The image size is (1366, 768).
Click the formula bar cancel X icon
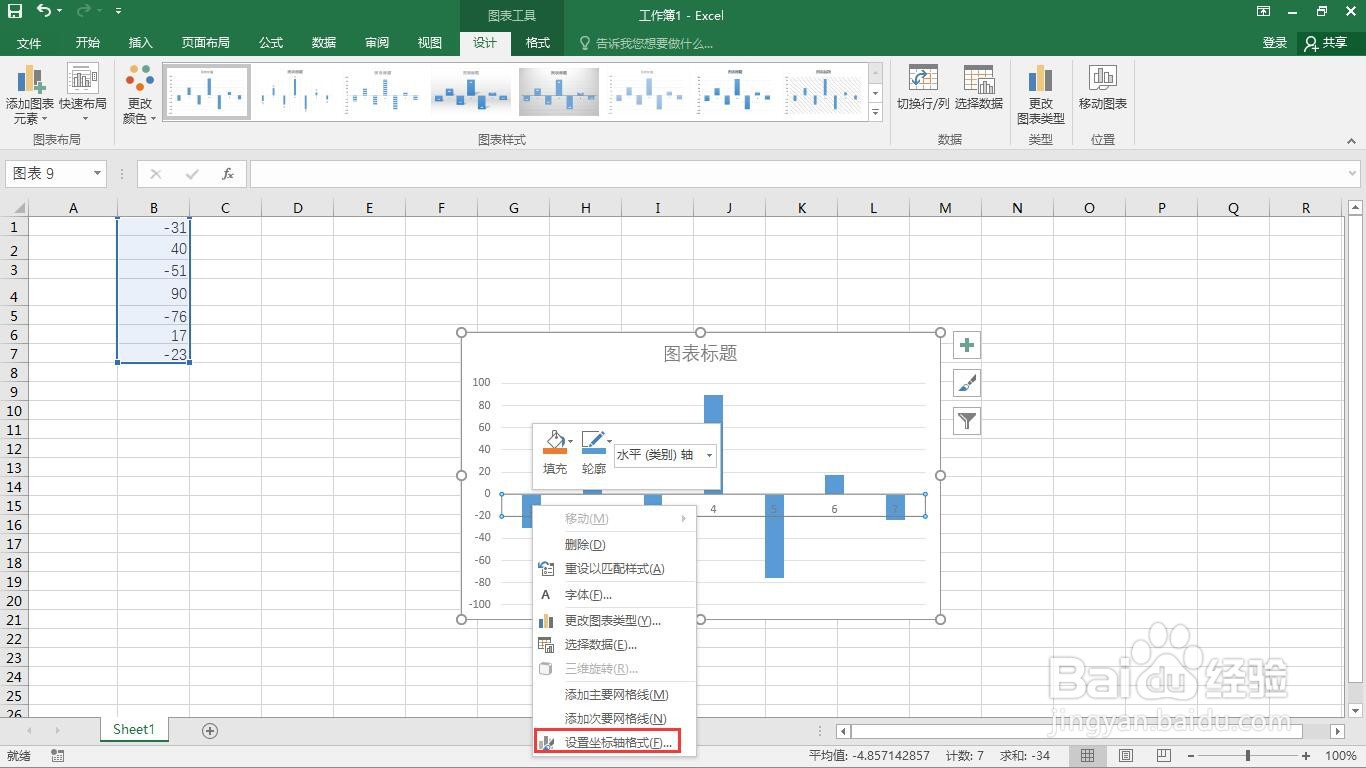tap(155, 174)
